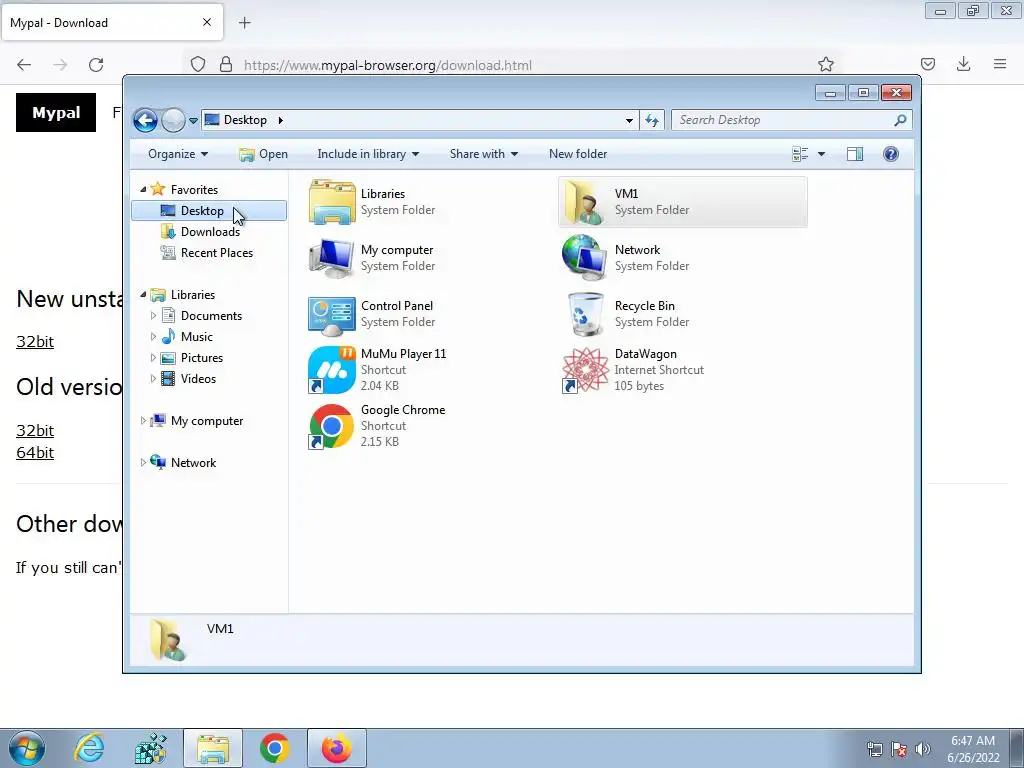
Task: Click the Show desktop button on taskbar
Action: pyautogui.click(x=1016, y=749)
